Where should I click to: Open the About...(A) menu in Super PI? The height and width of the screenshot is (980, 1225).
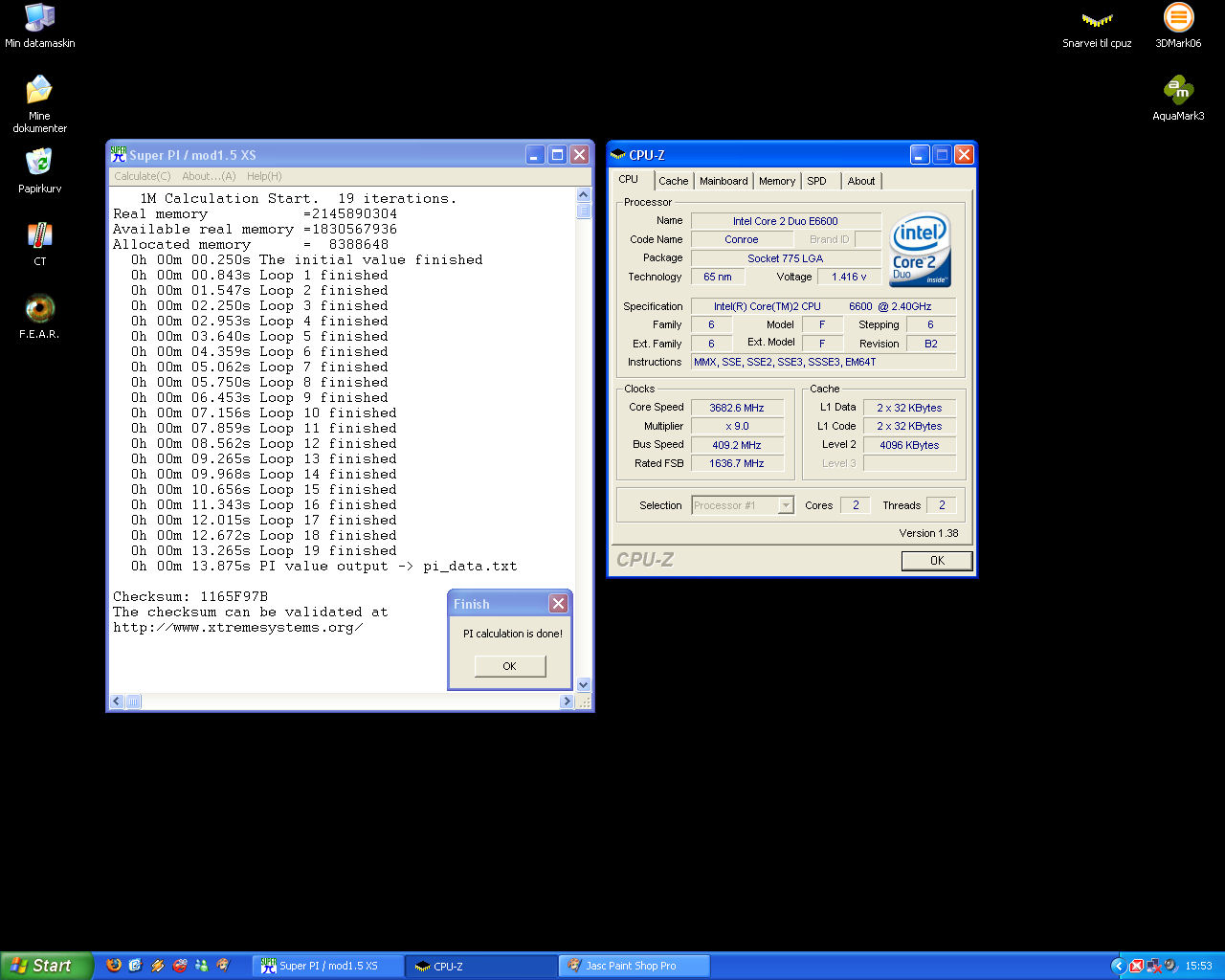[x=209, y=176]
